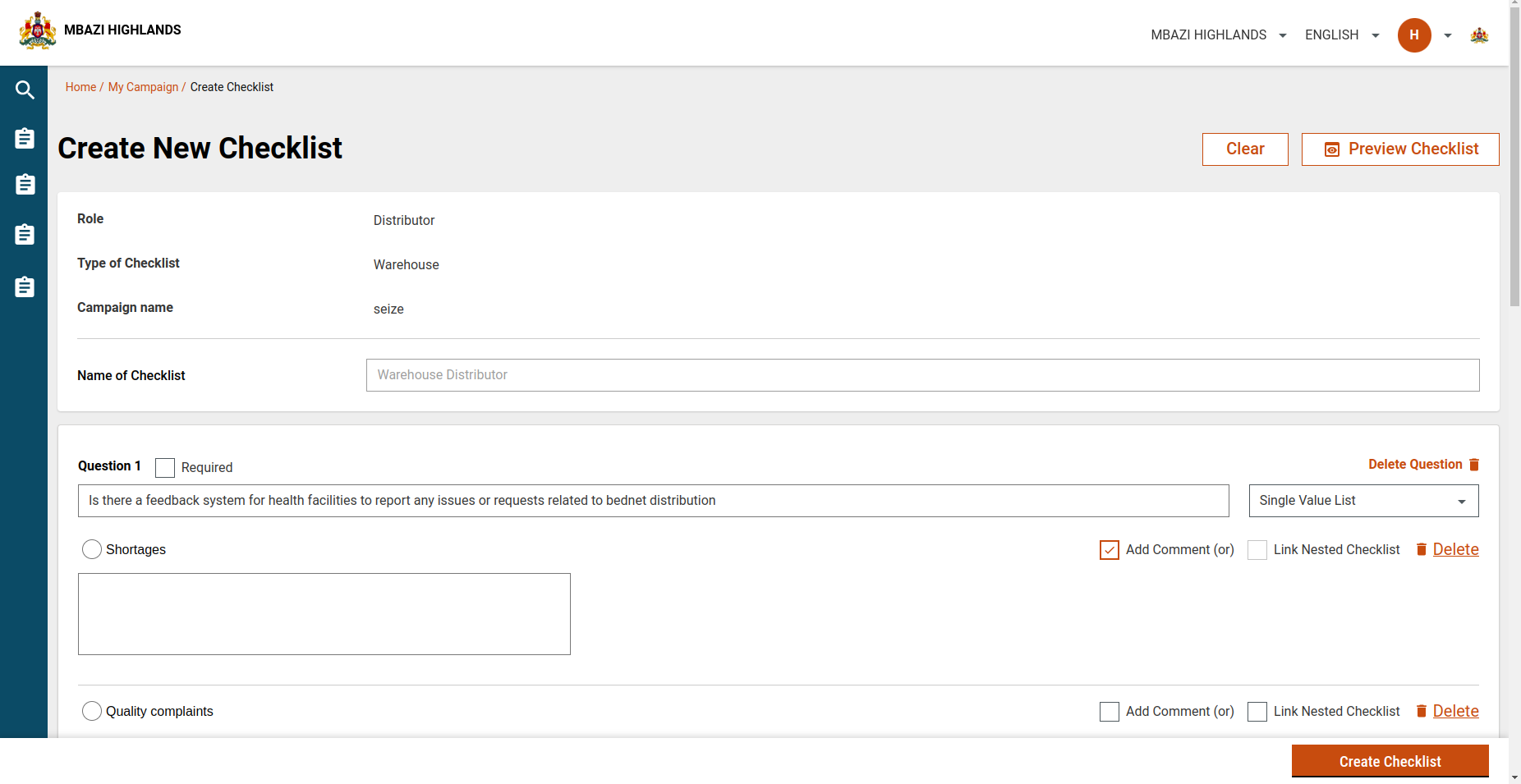Enable the Required checkbox for Question 1

(165, 468)
